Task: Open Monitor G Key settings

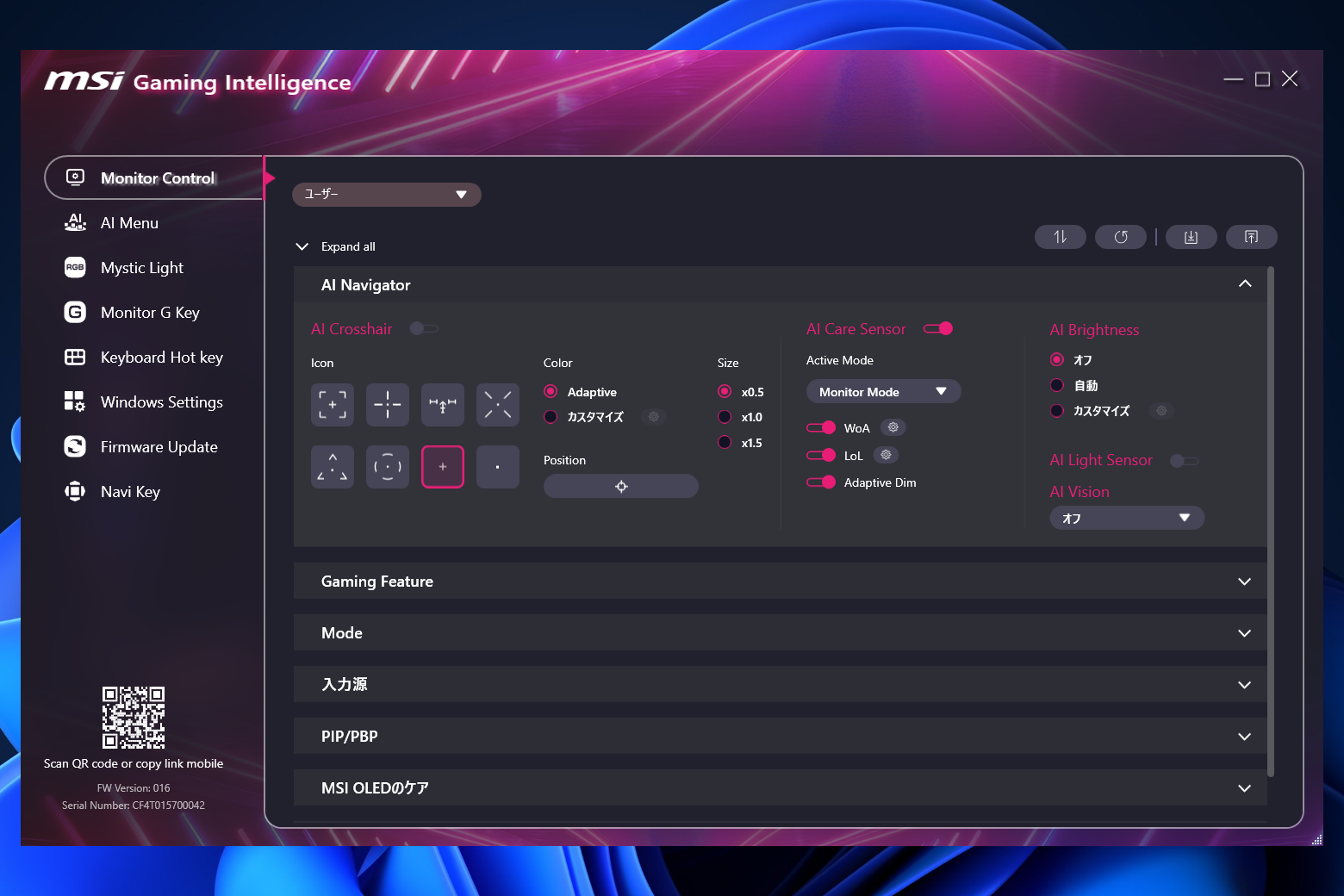Action: (149, 312)
